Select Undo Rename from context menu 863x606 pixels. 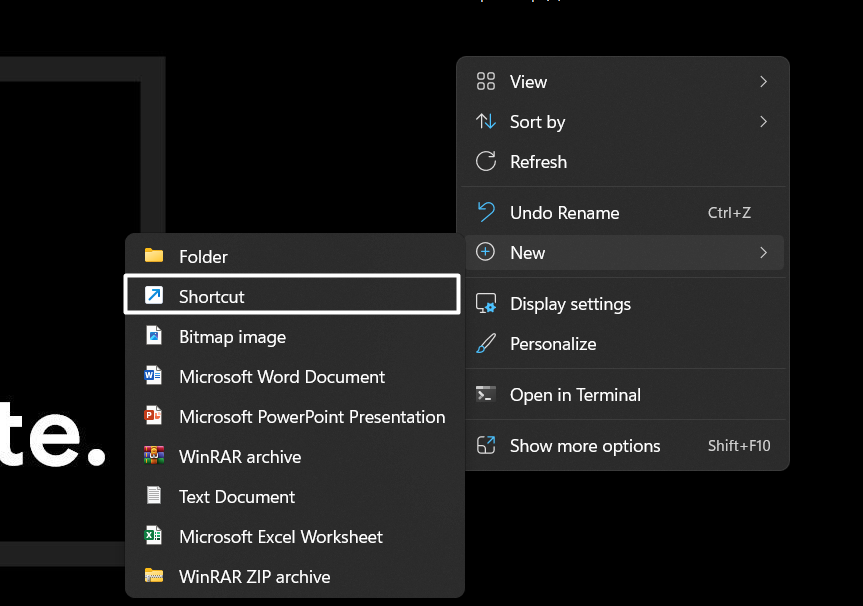(x=564, y=213)
